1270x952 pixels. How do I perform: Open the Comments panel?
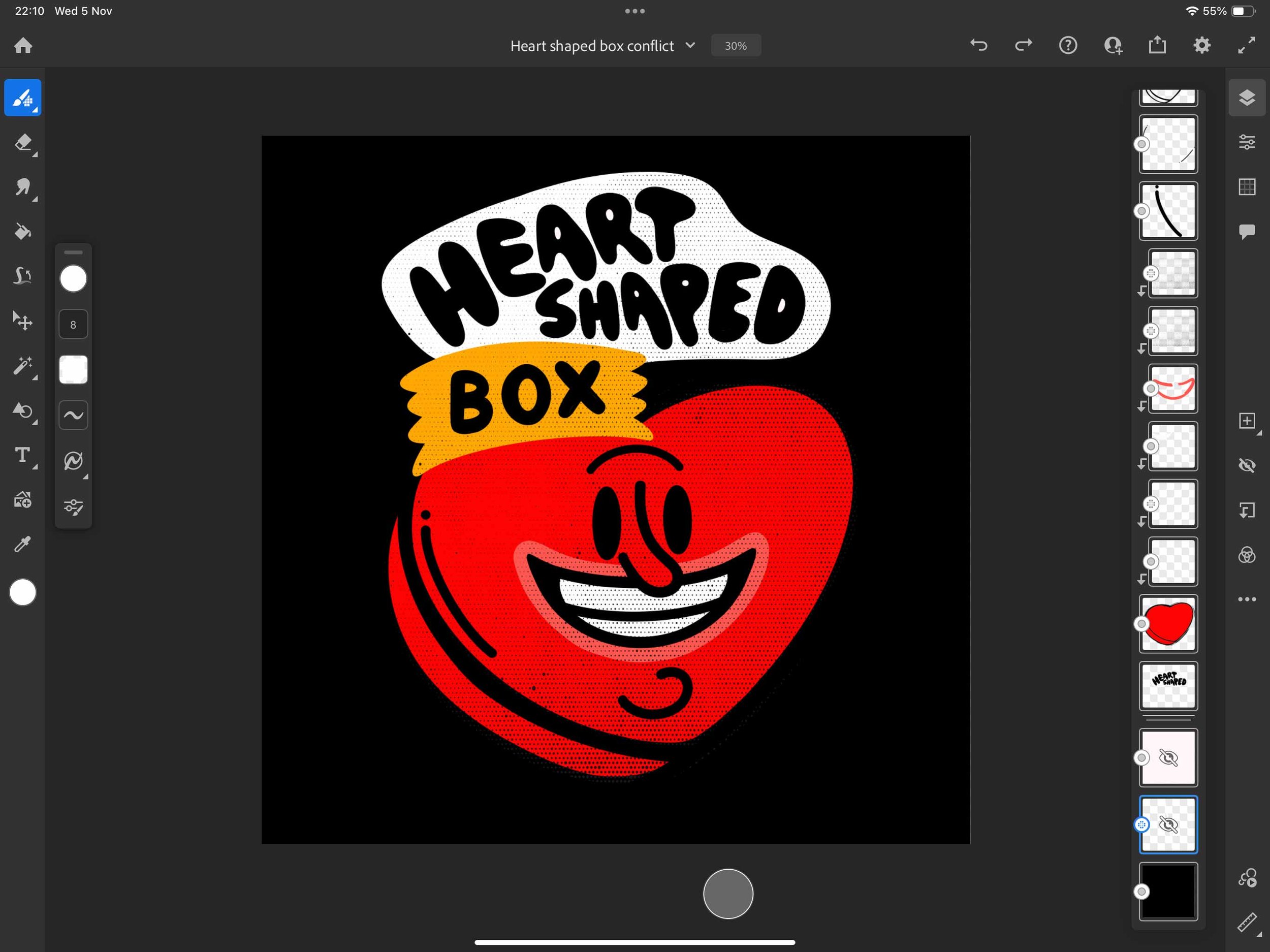click(x=1247, y=232)
